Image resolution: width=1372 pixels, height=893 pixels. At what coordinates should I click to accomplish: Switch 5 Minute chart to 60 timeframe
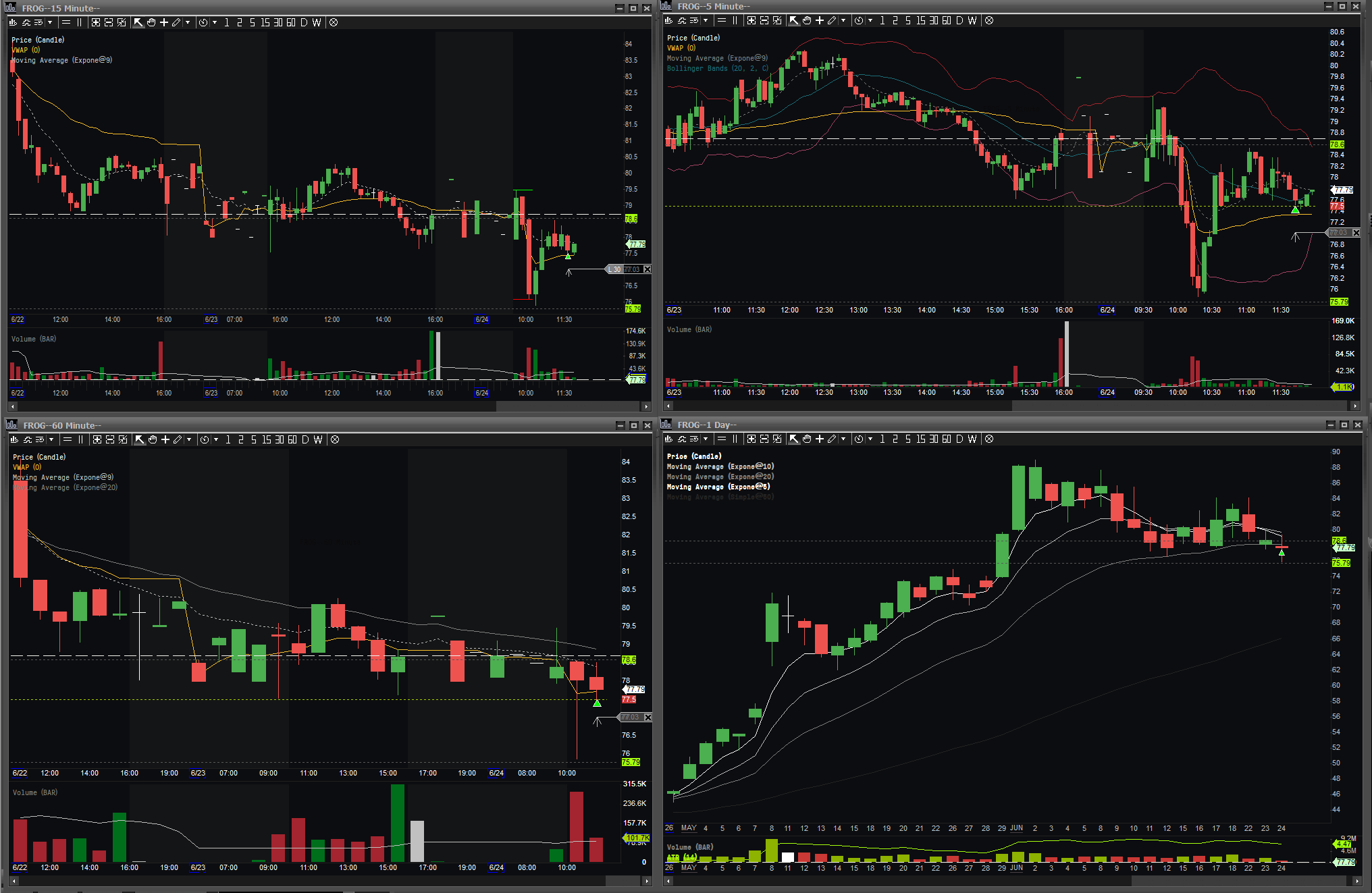click(x=947, y=20)
